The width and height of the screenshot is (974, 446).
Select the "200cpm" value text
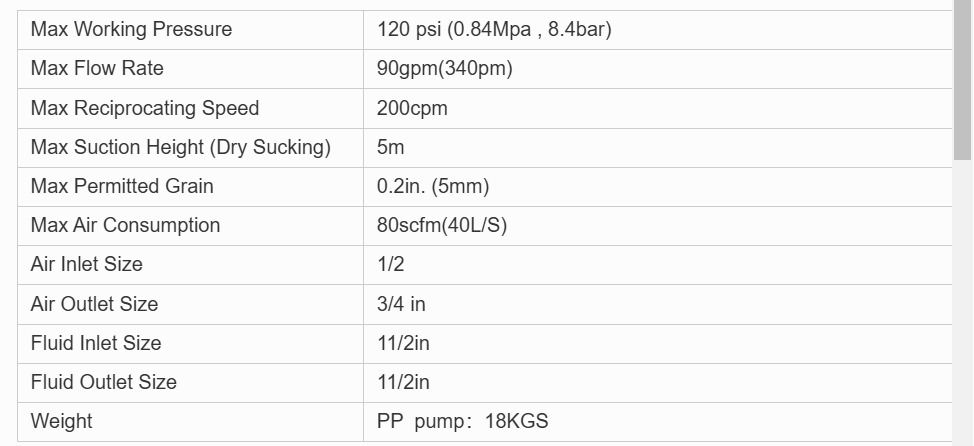coord(412,108)
